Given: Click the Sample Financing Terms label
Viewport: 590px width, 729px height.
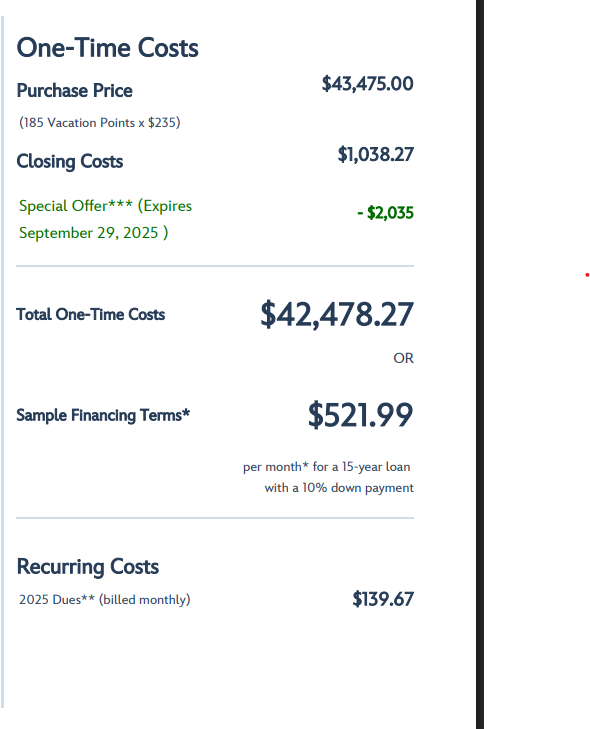Looking at the screenshot, I should (103, 415).
